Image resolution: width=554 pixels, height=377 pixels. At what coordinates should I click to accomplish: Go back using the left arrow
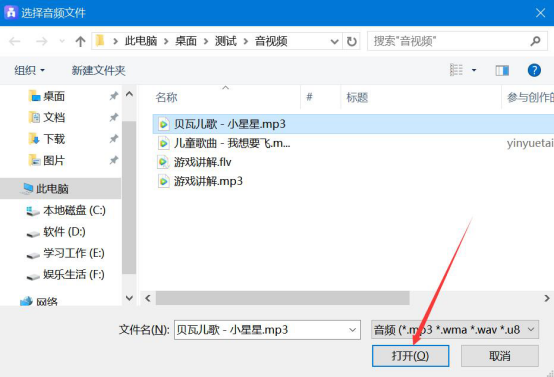pos(15,42)
